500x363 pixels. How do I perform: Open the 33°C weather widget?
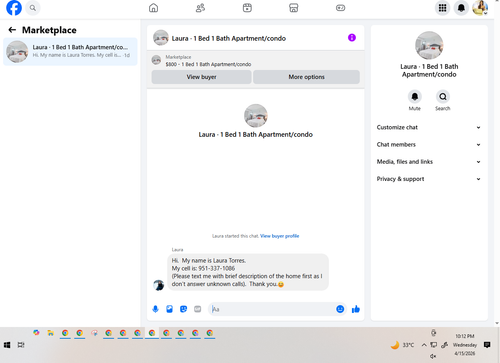[403, 345]
